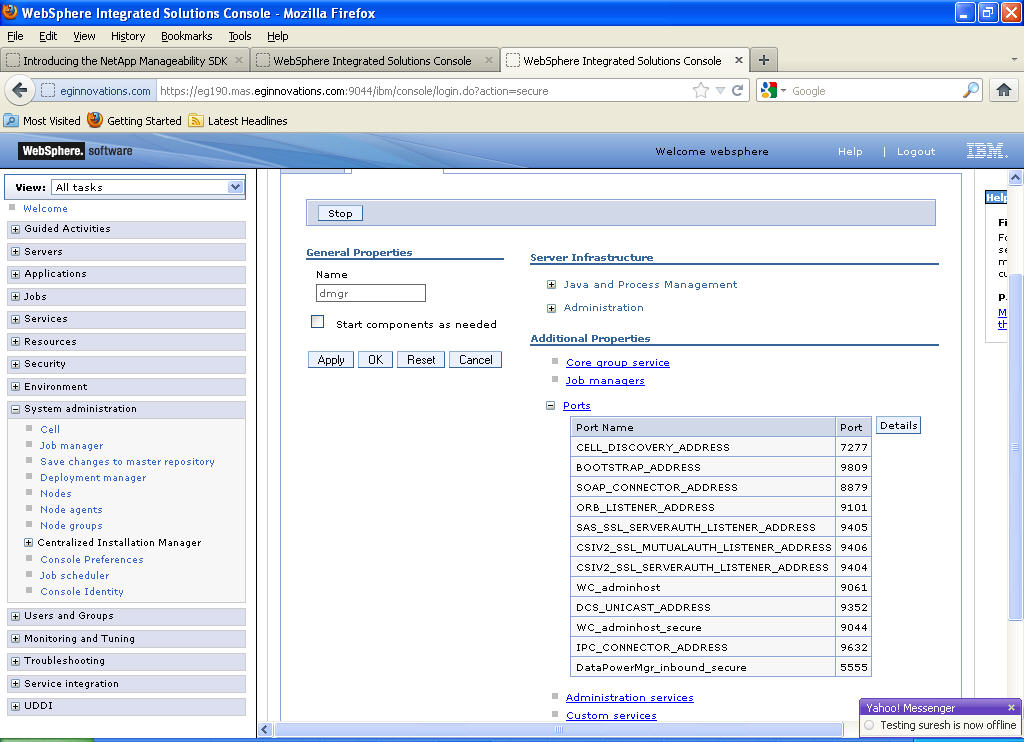Open the Edit menu
Viewport: 1024px width, 742px height.
tap(48, 36)
